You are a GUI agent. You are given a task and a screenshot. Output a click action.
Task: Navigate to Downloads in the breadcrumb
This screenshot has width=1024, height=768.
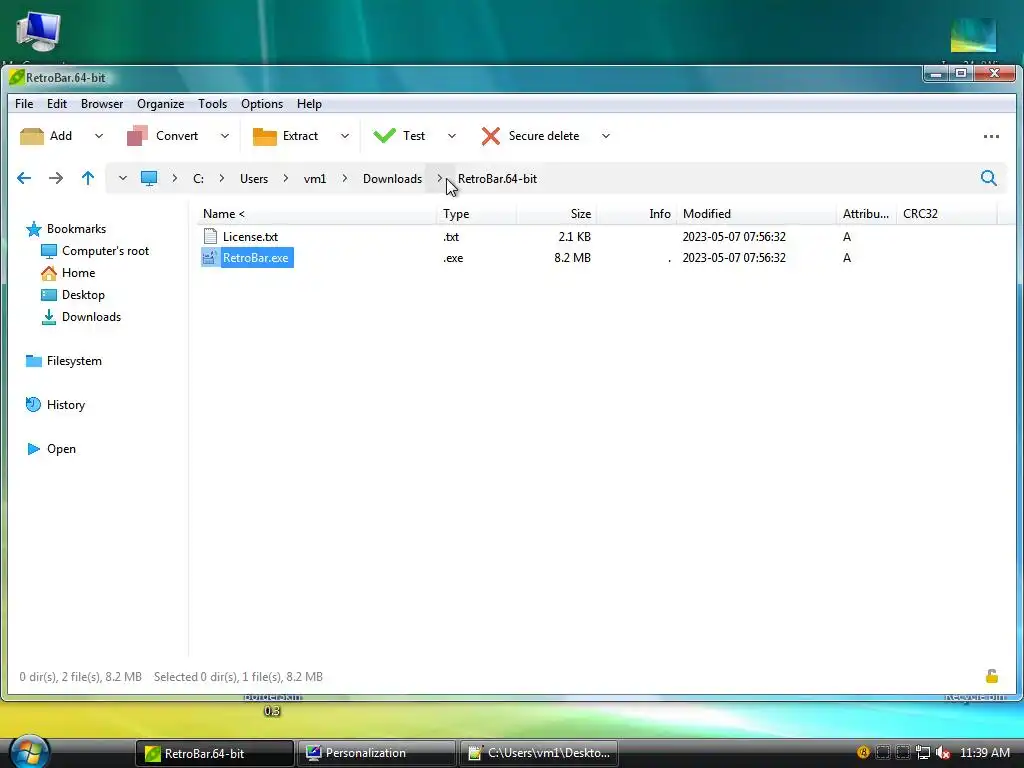coord(392,179)
